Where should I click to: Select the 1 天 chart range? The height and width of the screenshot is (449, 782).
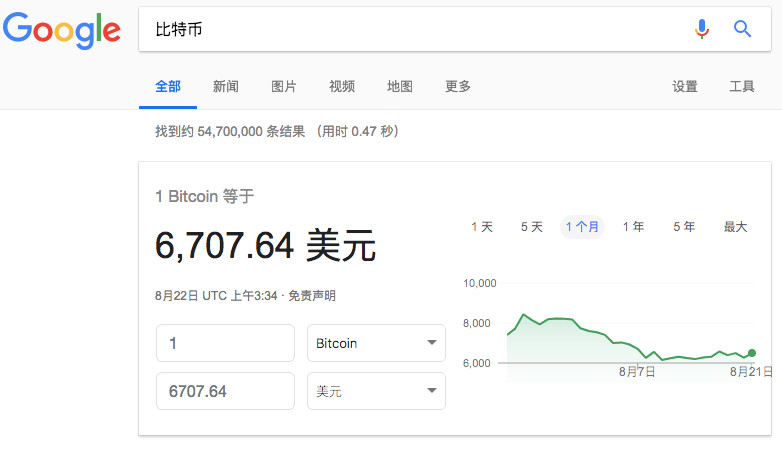click(x=482, y=227)
